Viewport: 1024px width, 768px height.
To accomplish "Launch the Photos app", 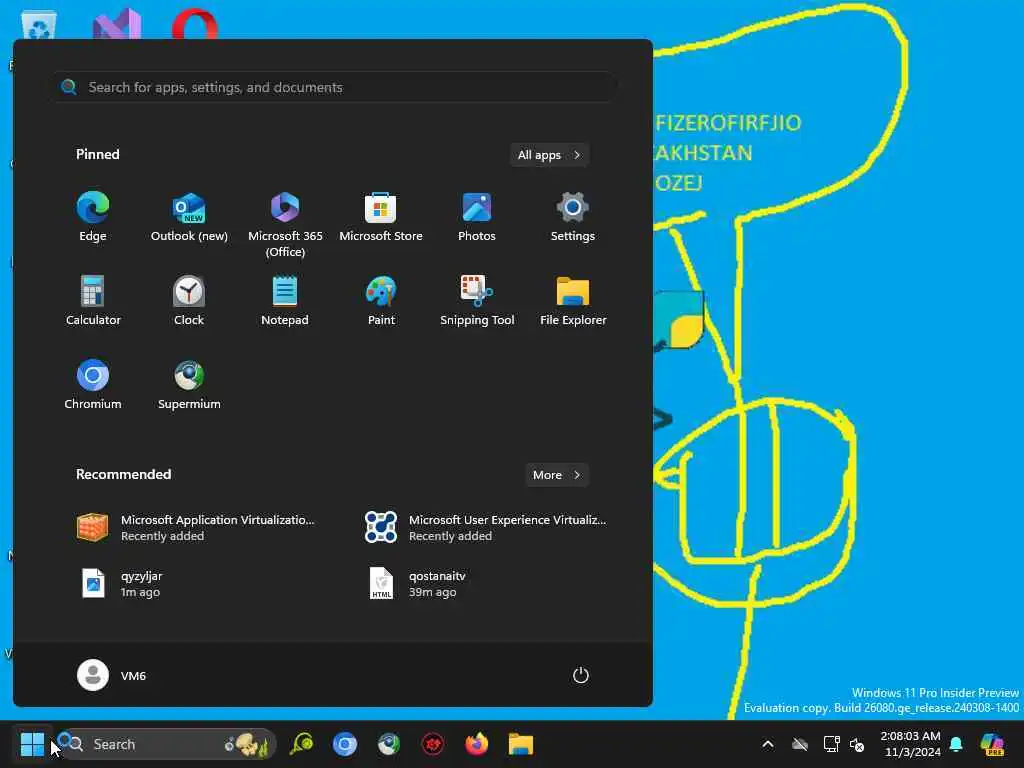I will [x=477, y=217].
